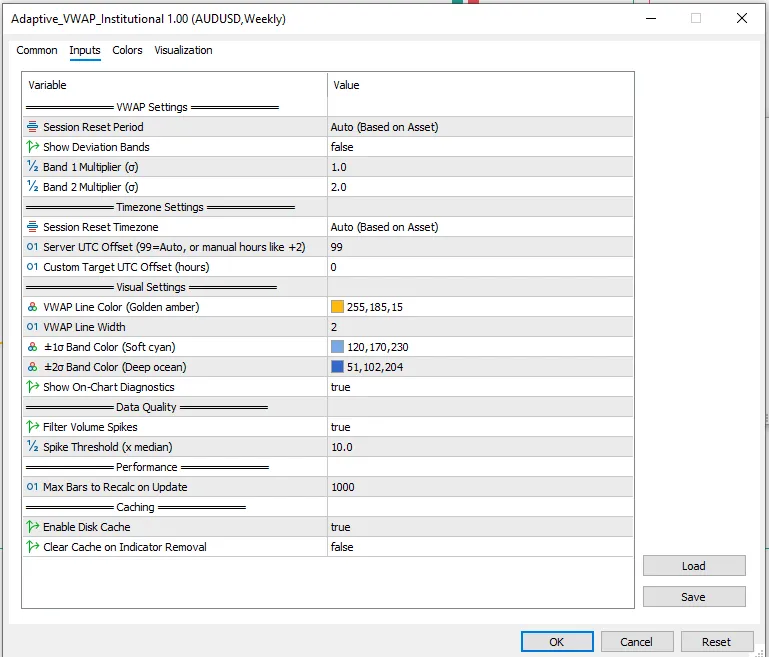
Task: Click the Server UTC Offset integer icon
Action: 33,247
